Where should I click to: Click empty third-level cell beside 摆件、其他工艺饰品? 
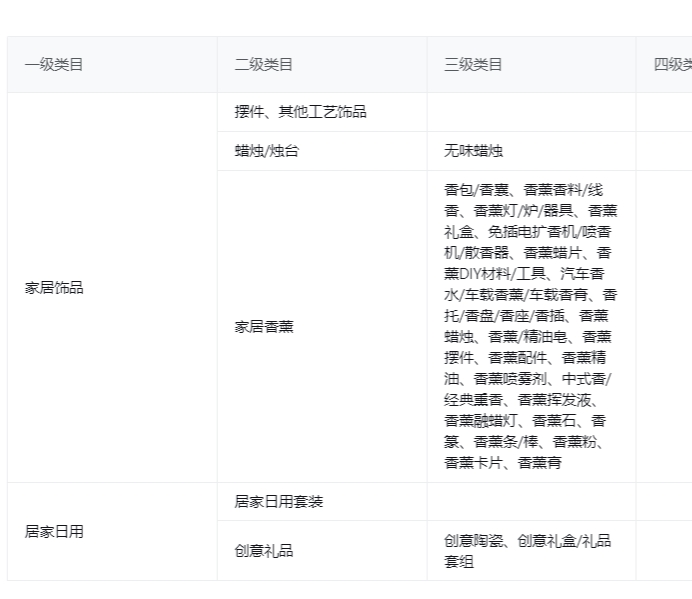pos(530,112)
